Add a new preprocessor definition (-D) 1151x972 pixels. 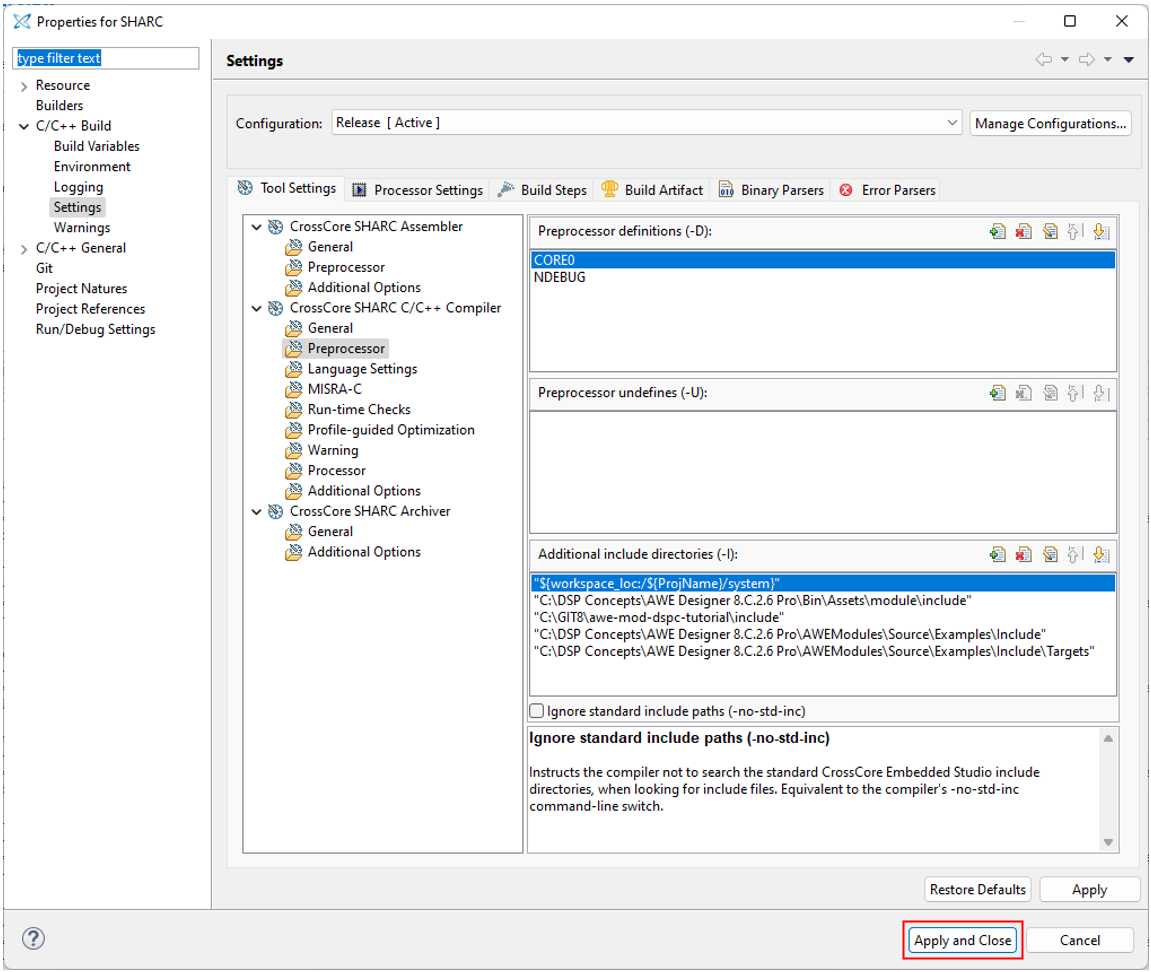[997, 232]
